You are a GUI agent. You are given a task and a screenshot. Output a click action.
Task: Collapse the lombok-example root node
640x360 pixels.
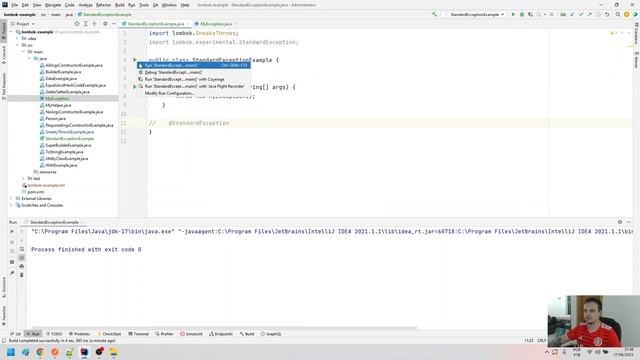pyautogui.click(x=12, y=32)
